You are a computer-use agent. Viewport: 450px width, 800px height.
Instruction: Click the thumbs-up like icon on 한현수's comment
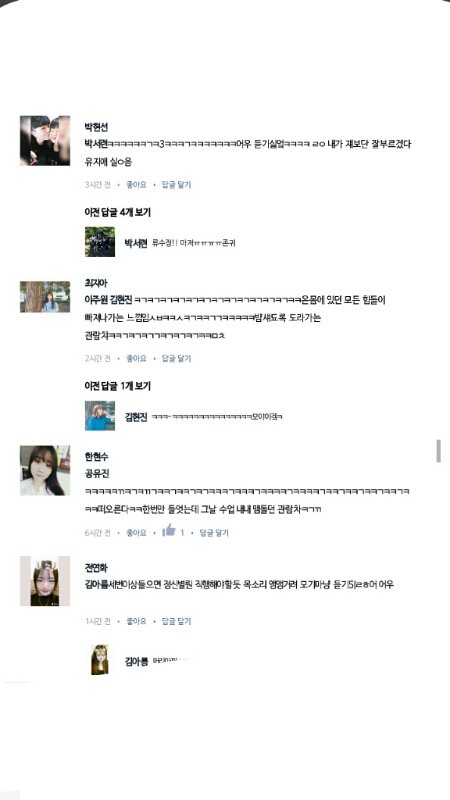(x=169, y=531)
